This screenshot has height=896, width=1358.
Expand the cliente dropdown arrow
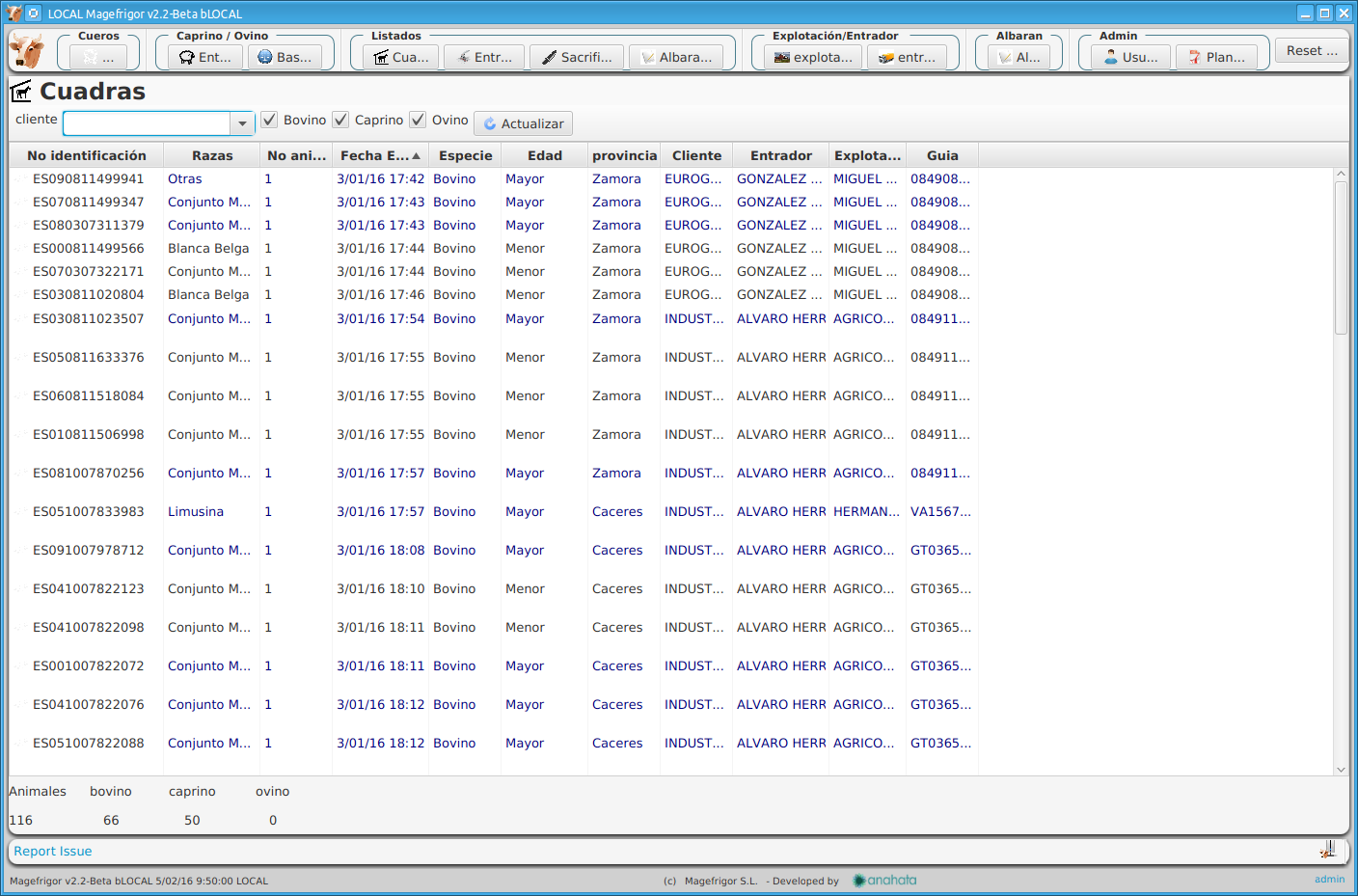pos(242,123)
